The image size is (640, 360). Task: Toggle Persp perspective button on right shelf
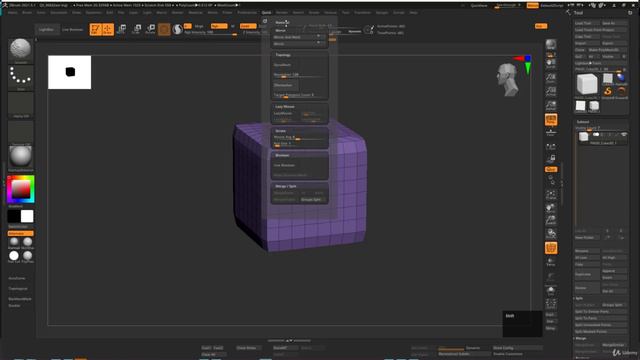click(551, 120)
